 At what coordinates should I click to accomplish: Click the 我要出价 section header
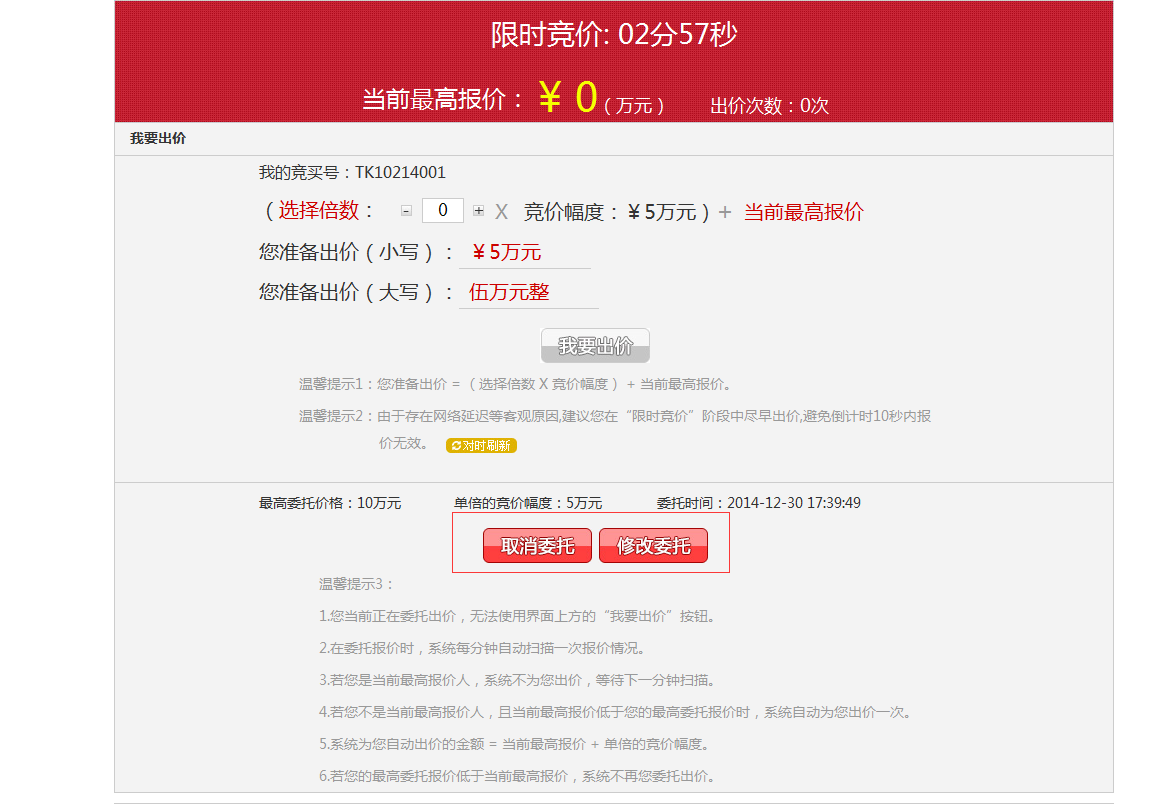[158, 139]
